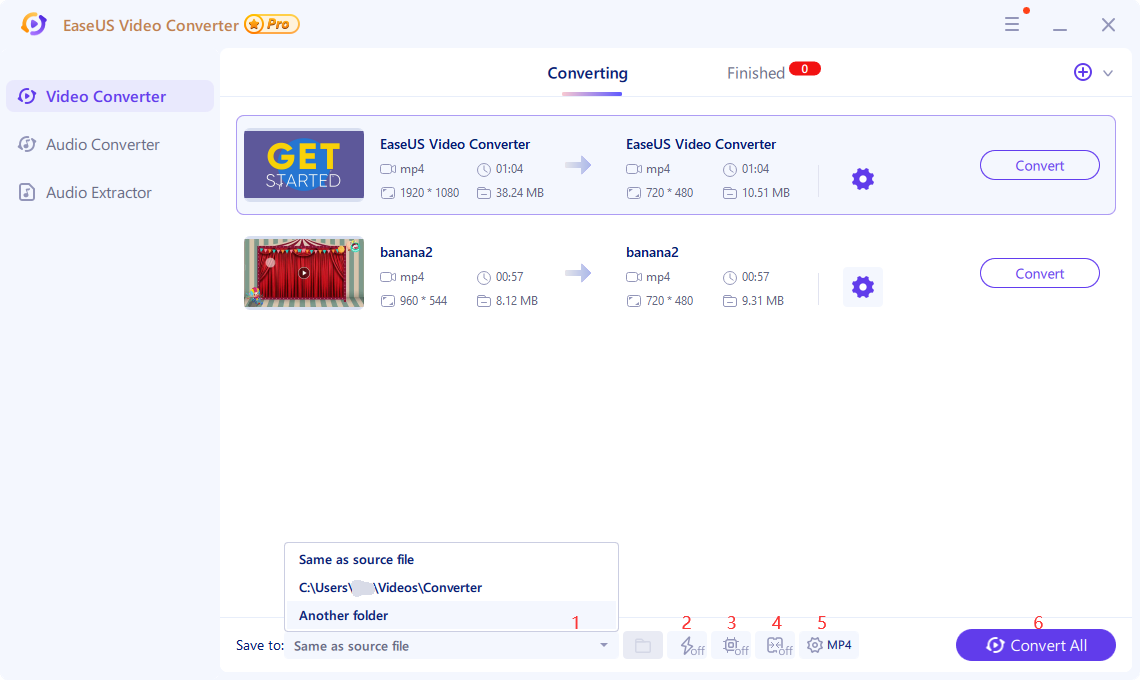Click output size text '10.51 MB'
1140x680 pixels.
click(766, 193)
